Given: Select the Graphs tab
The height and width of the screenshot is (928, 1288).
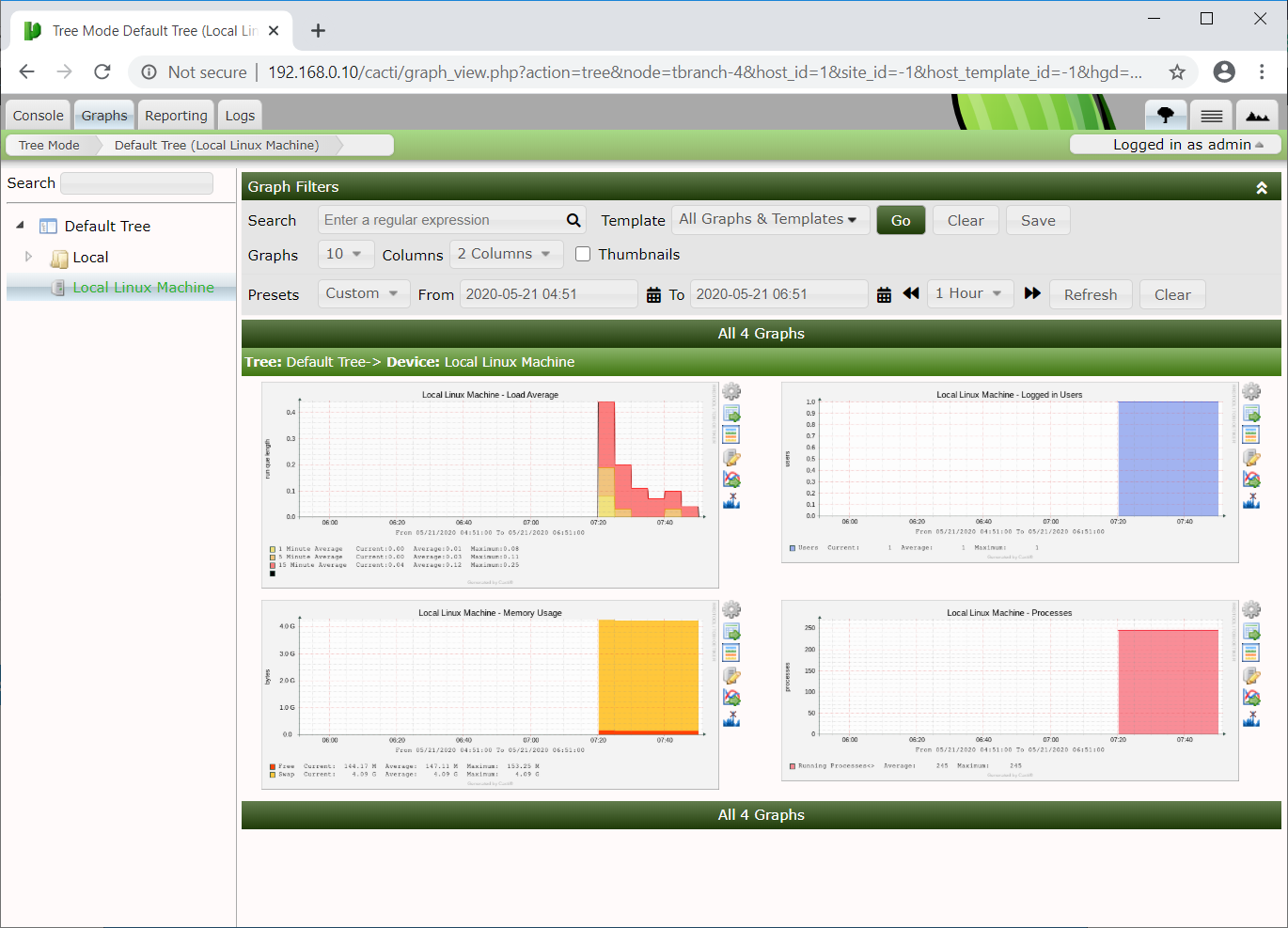Looking at the screenshot, I should point(104,116).
